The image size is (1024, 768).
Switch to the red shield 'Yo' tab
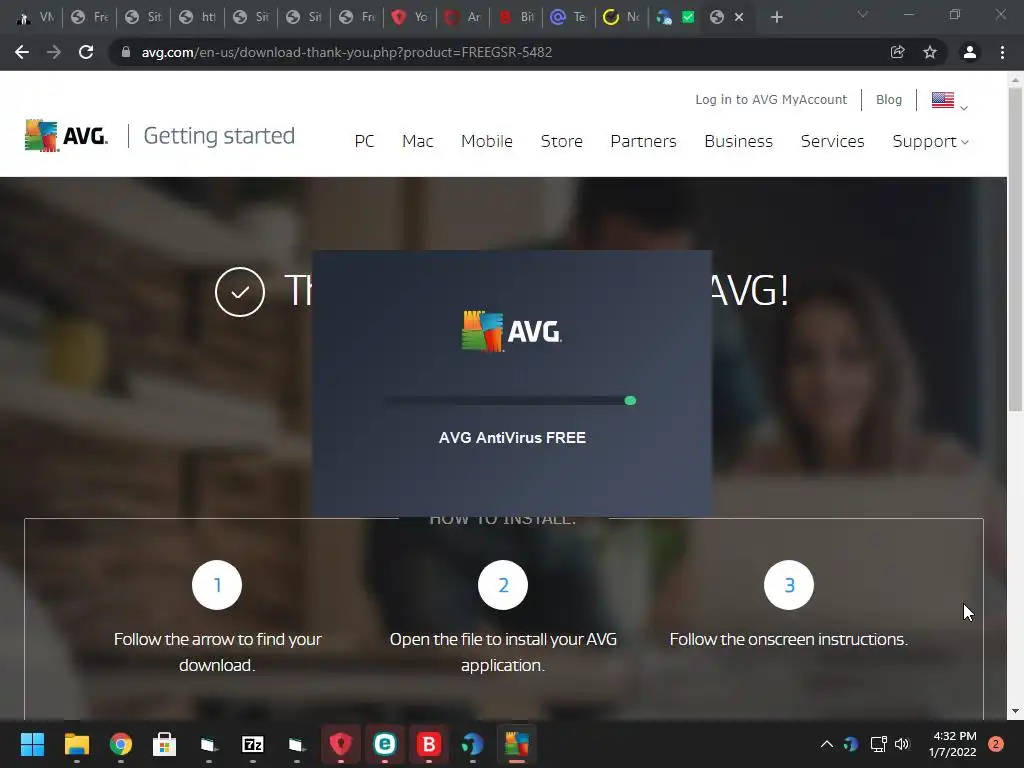[410, 18]
